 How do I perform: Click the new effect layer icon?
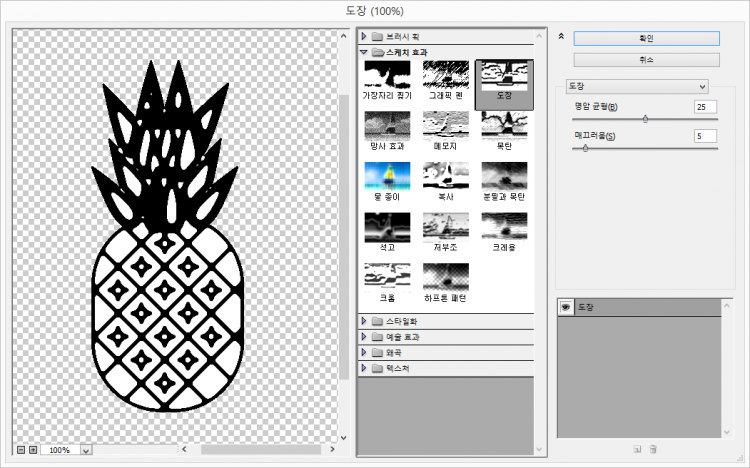pyautogui.click(x=636, y=449)
